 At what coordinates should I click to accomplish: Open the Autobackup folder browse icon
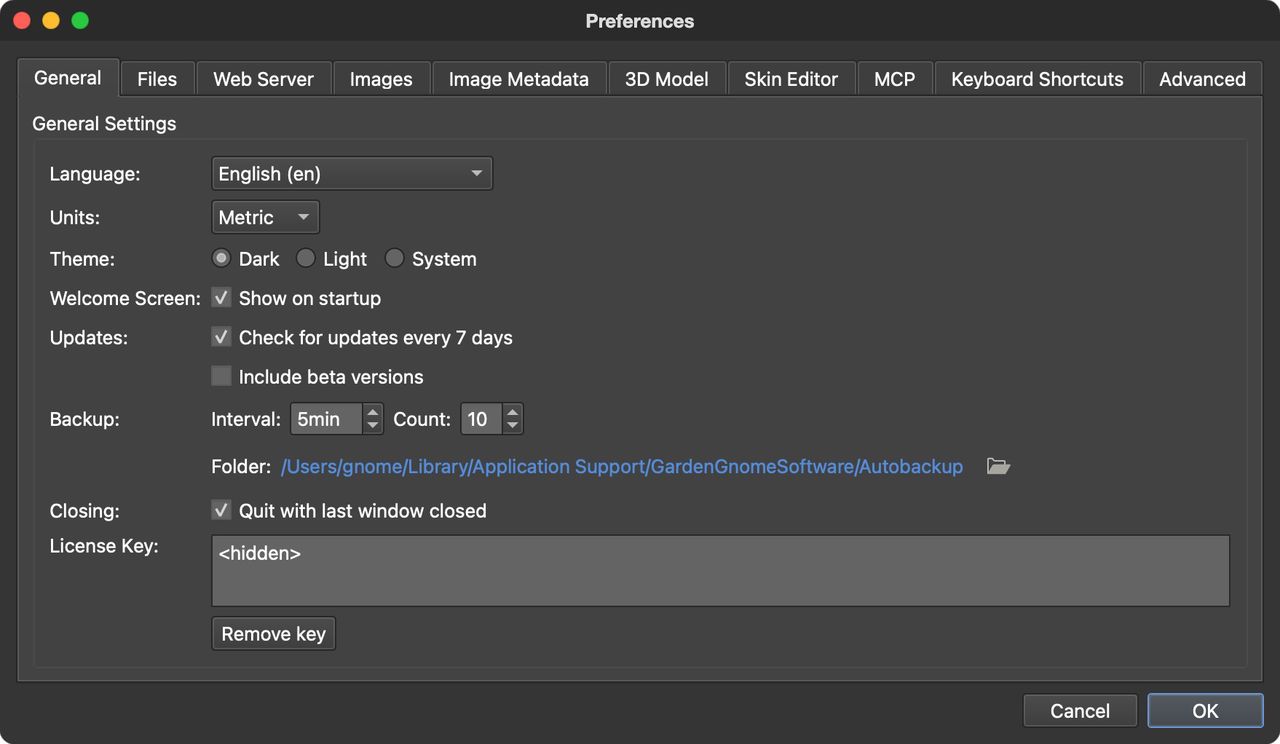[x=998, y=466]
